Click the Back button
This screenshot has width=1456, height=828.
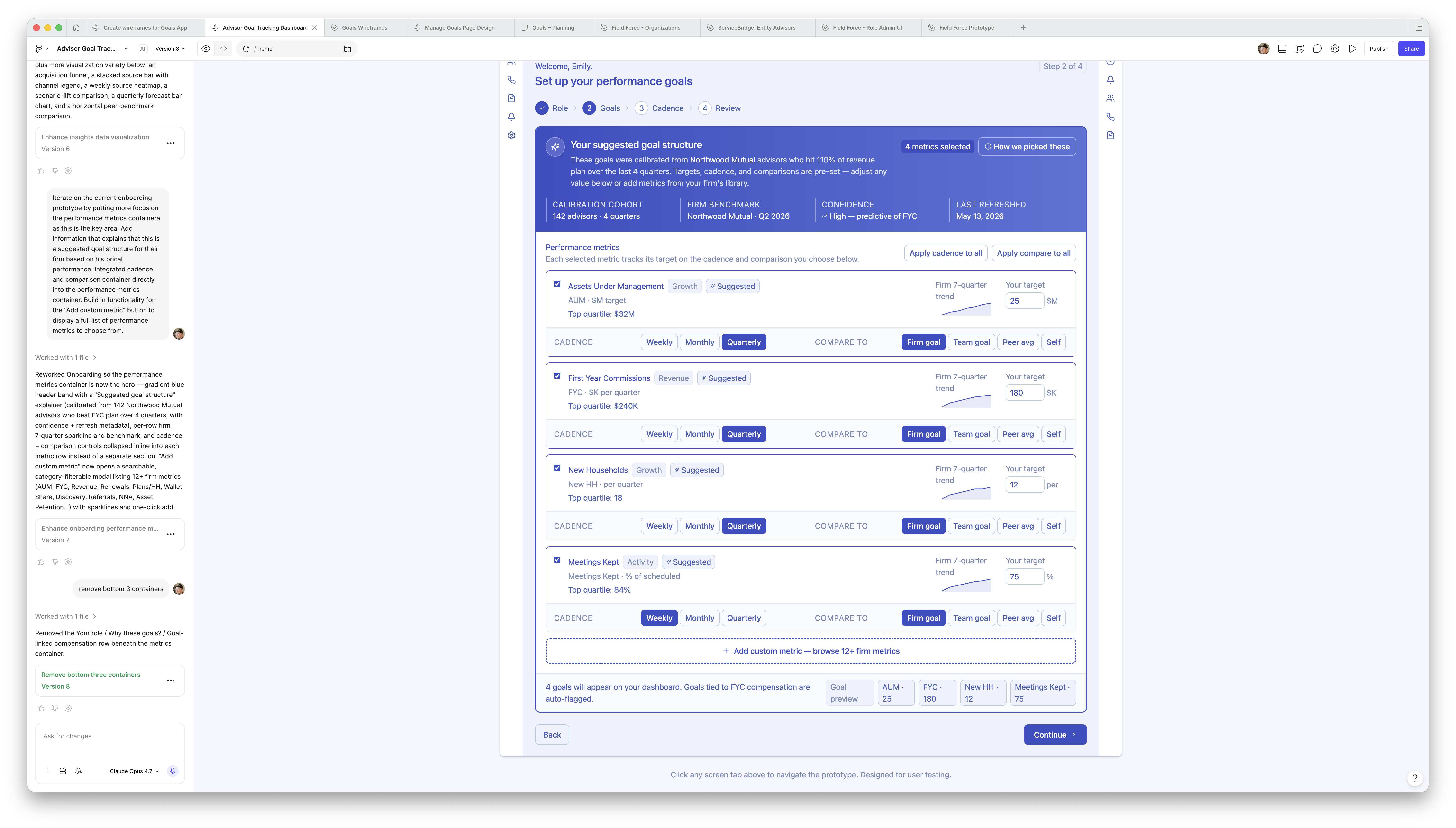click(x=552, y=735)
